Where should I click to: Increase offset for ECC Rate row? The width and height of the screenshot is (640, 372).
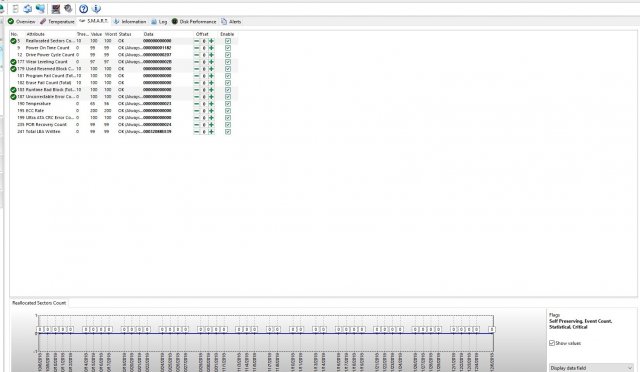click(x=211, y=111)
